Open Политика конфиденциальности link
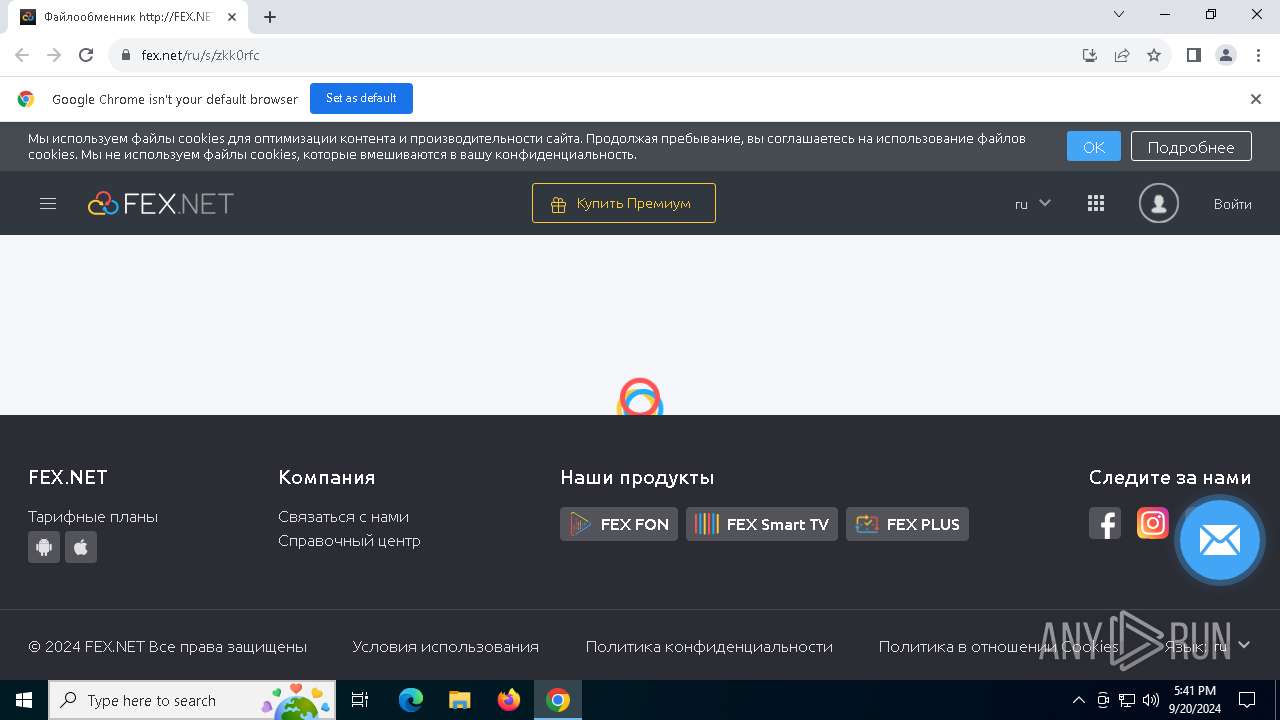 tap(709, 647)
